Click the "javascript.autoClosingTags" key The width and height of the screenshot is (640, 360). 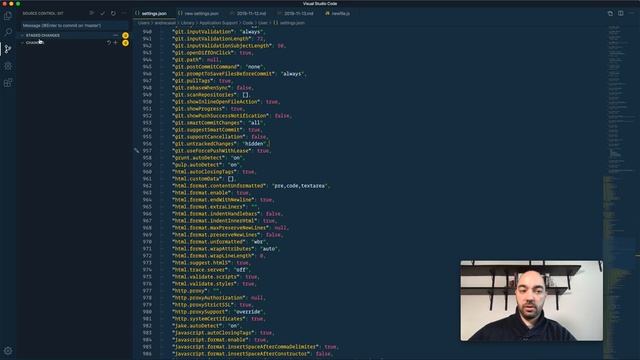click(x=214, y=333)
